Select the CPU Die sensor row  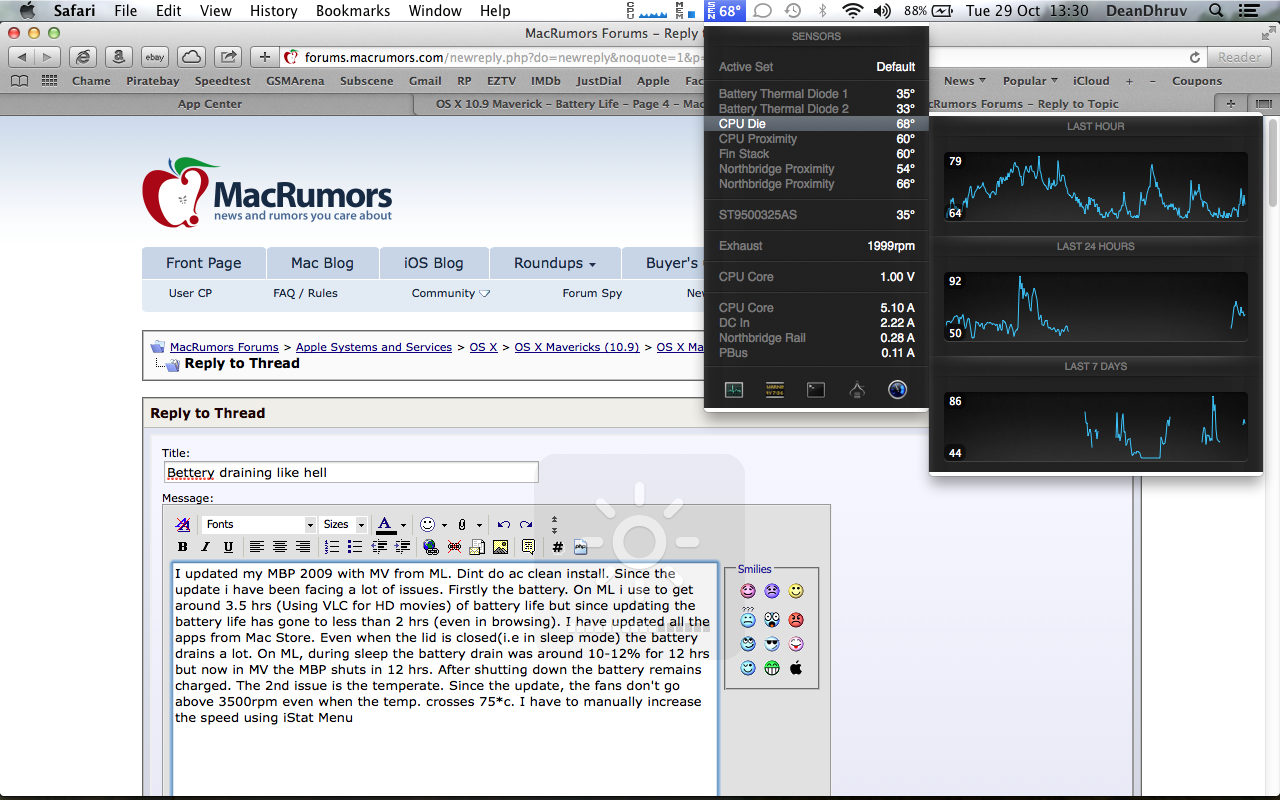pos(816,124)
